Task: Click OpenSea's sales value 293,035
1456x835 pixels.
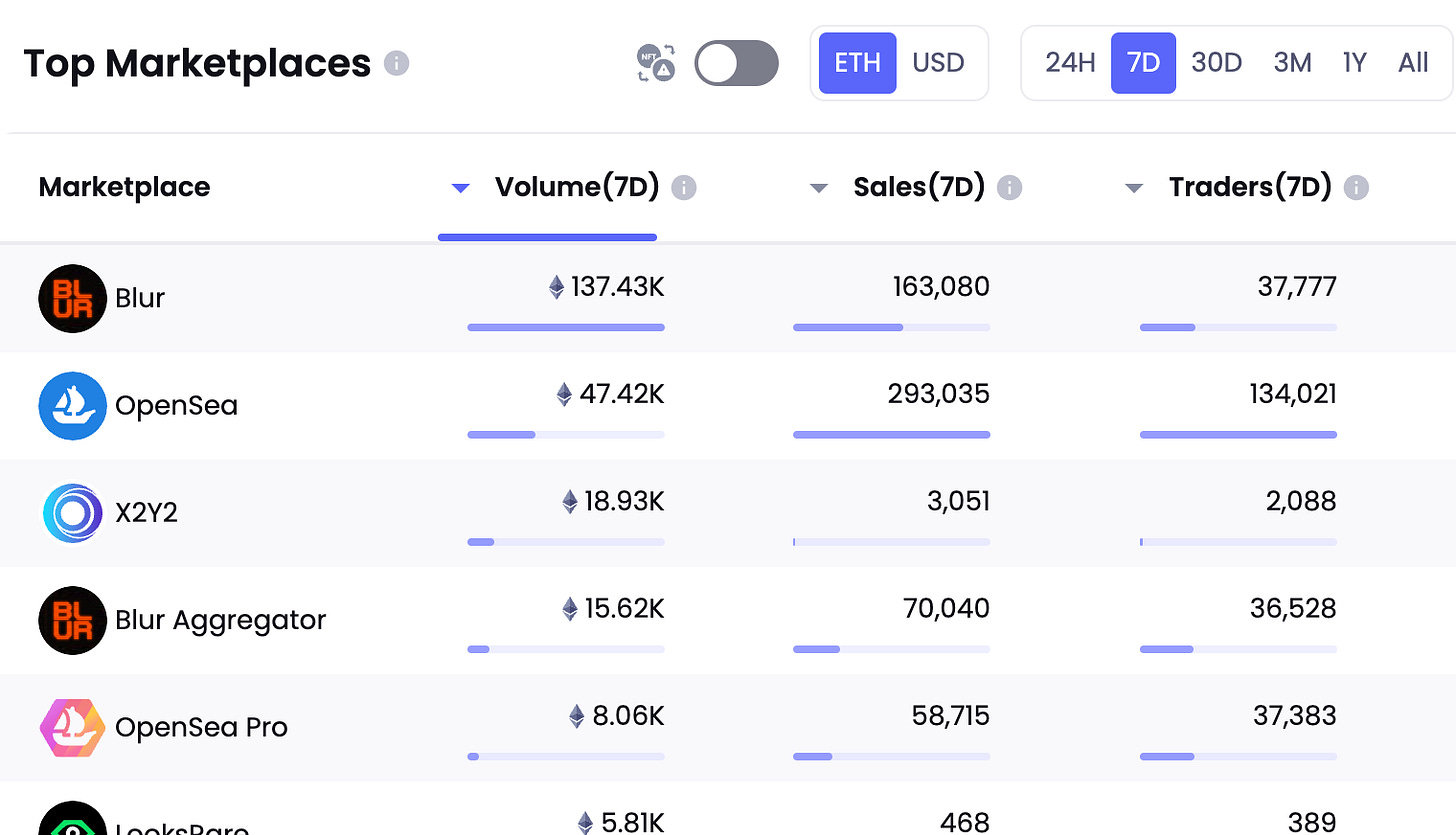Action: [x=939, y=394]
